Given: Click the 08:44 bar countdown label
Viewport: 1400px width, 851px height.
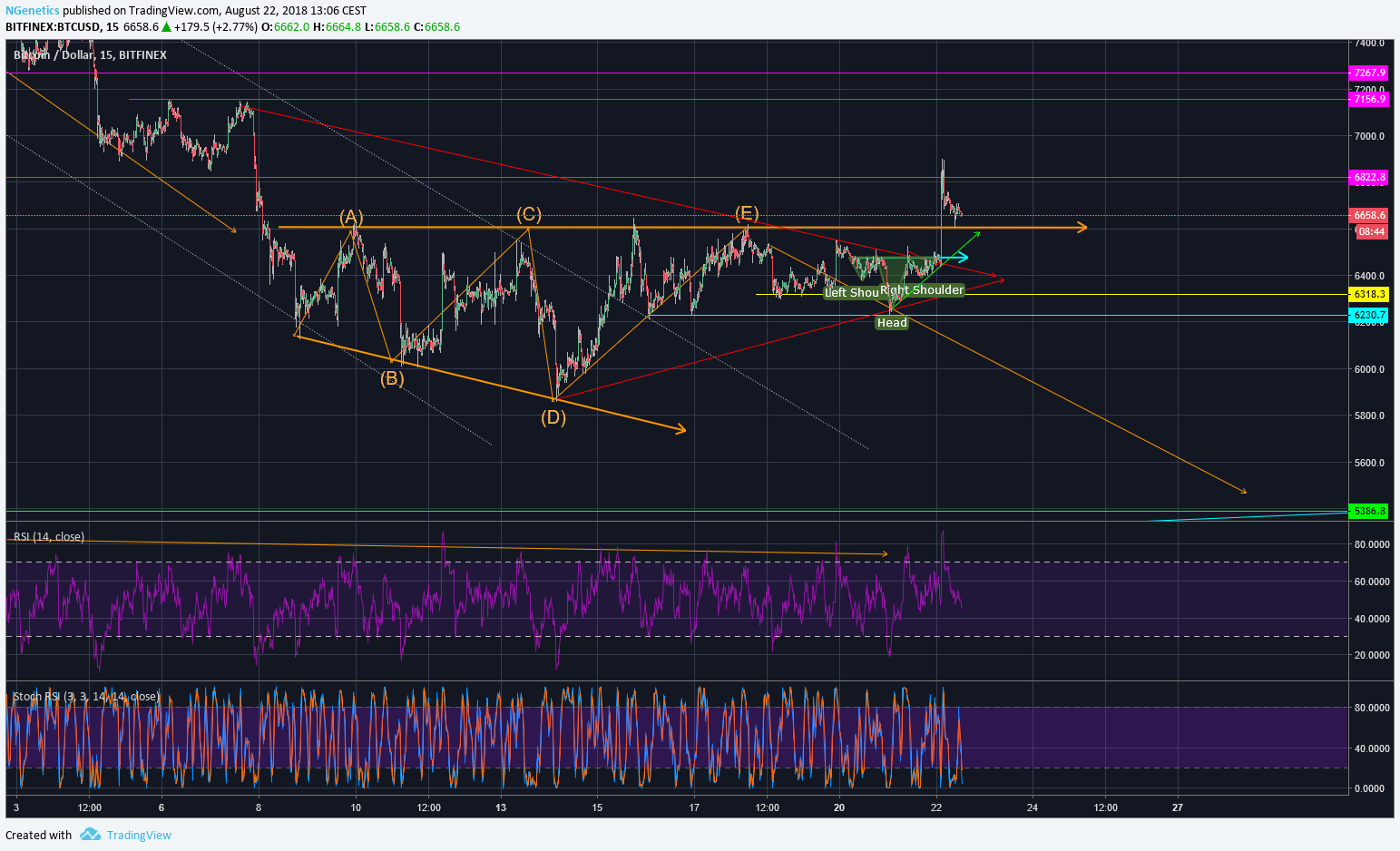Looking at the screenshot, I should (1371, 231).
